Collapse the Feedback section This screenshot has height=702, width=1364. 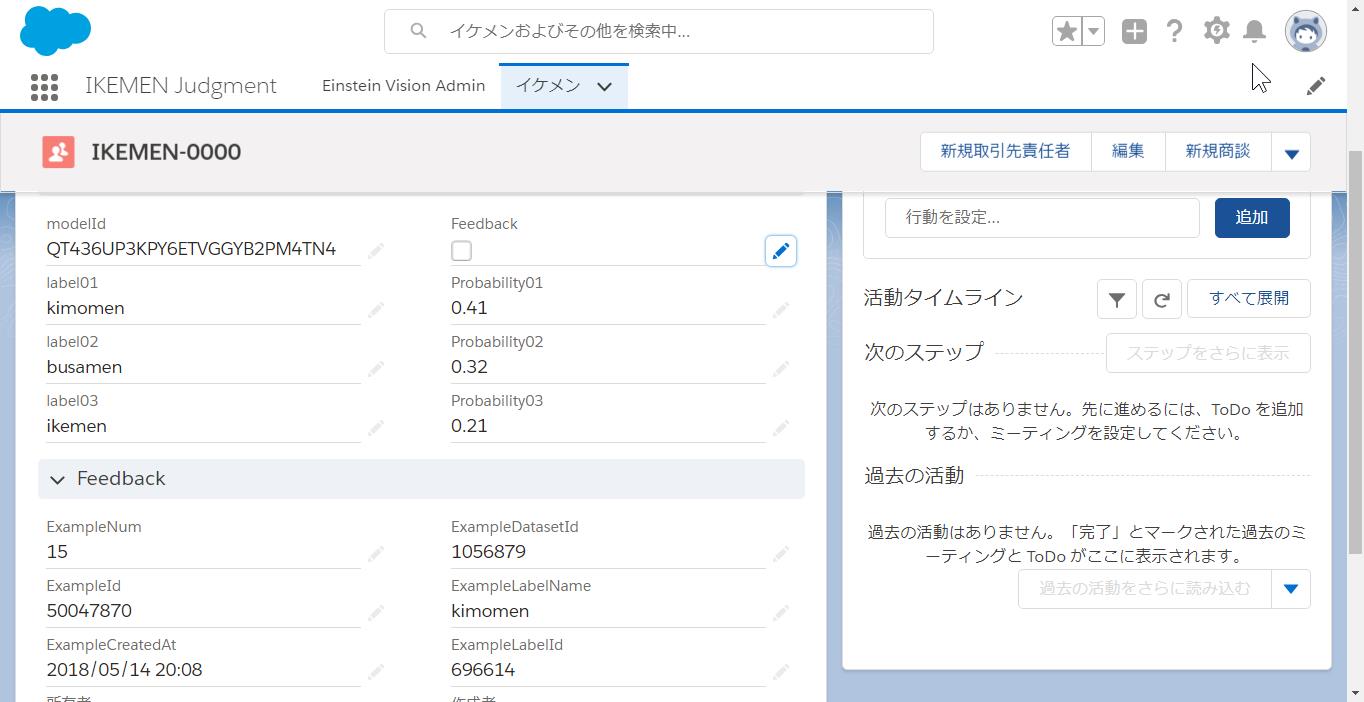click(x=57, y=480)
